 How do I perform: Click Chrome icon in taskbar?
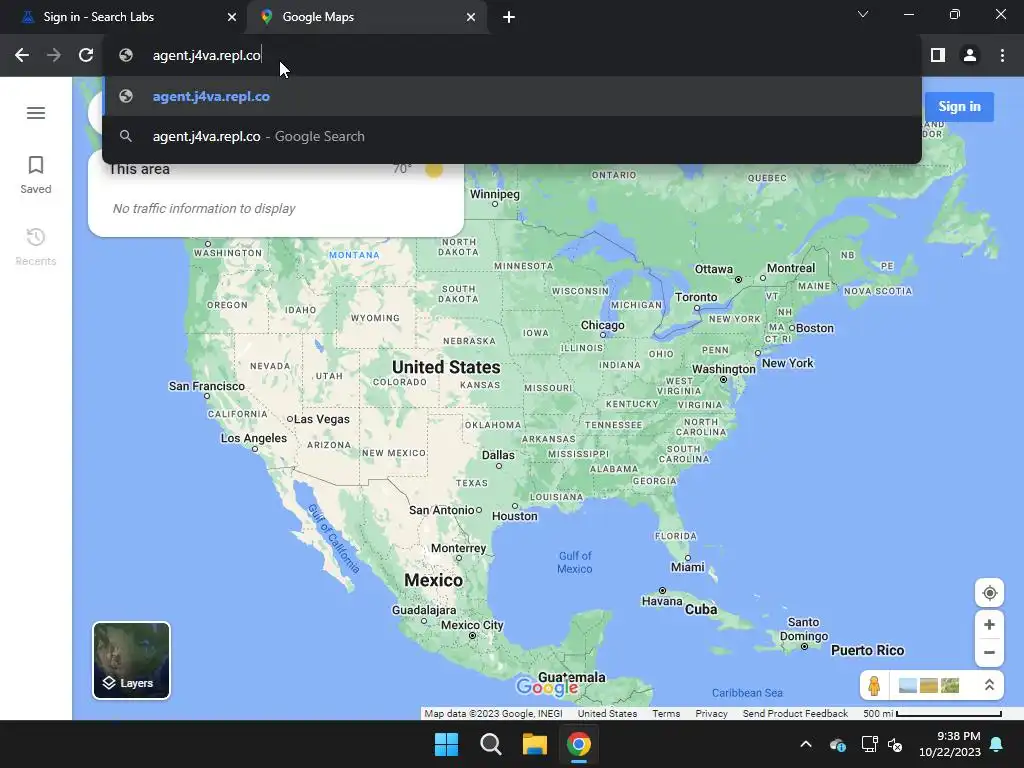pyautogui.click(x=579, y=744)
